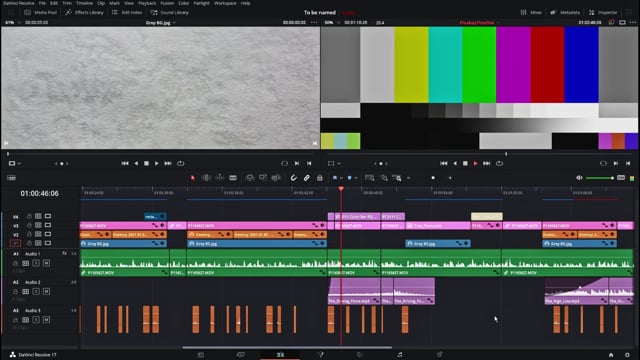The height and width of the screenshot is (360, 640).
Task: Open the Workspace menu
Action: tap(225, 3)
